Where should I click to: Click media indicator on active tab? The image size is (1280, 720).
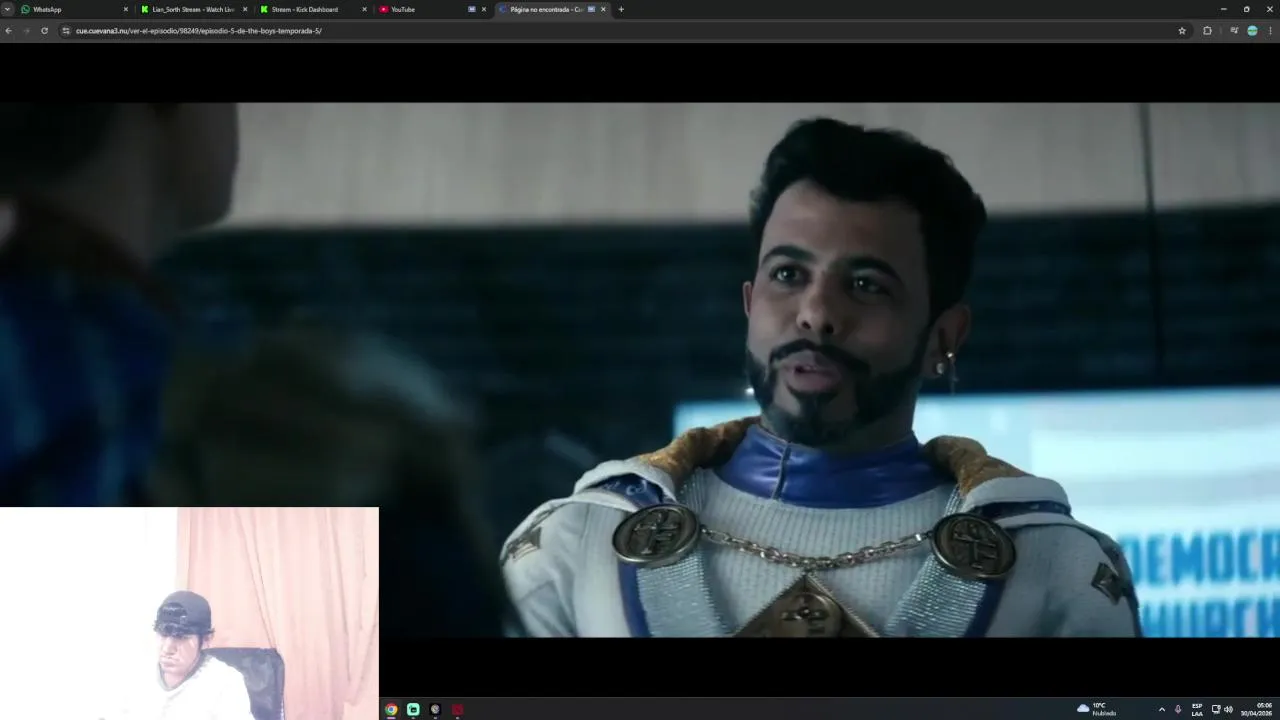[x=591, y=9]
